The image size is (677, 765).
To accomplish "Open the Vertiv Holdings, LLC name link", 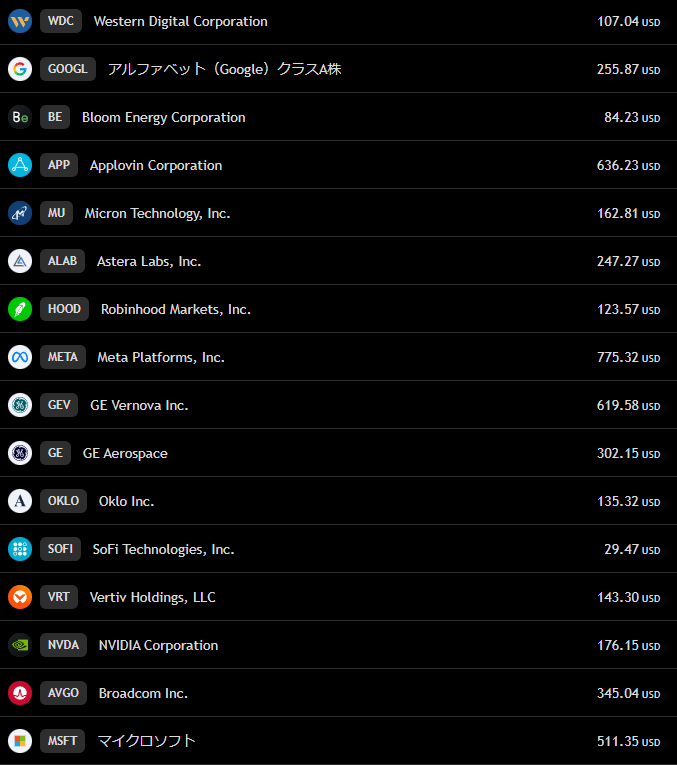I will pos(152,597).
